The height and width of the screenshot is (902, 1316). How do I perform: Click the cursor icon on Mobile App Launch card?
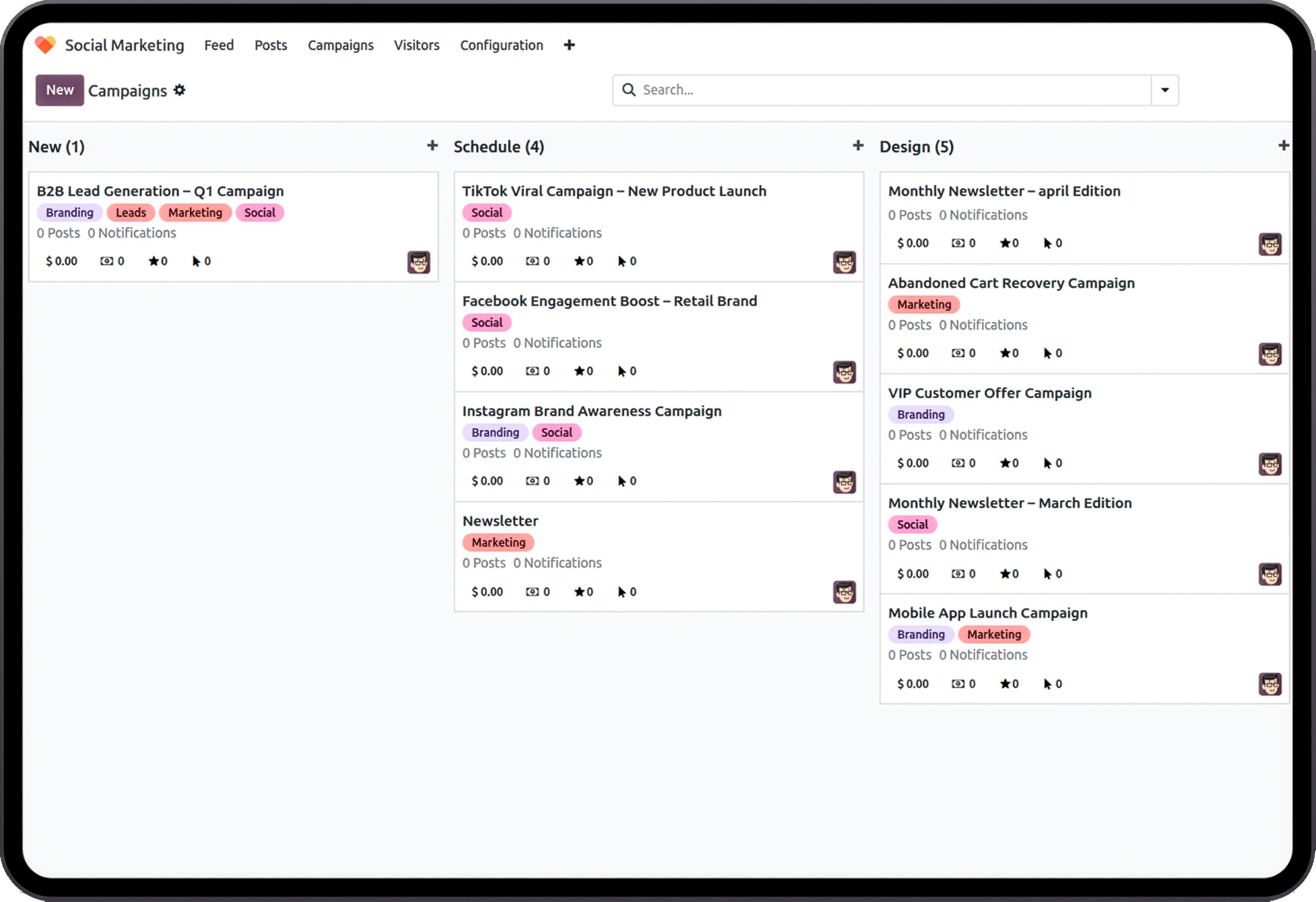tap(1048, 684)
